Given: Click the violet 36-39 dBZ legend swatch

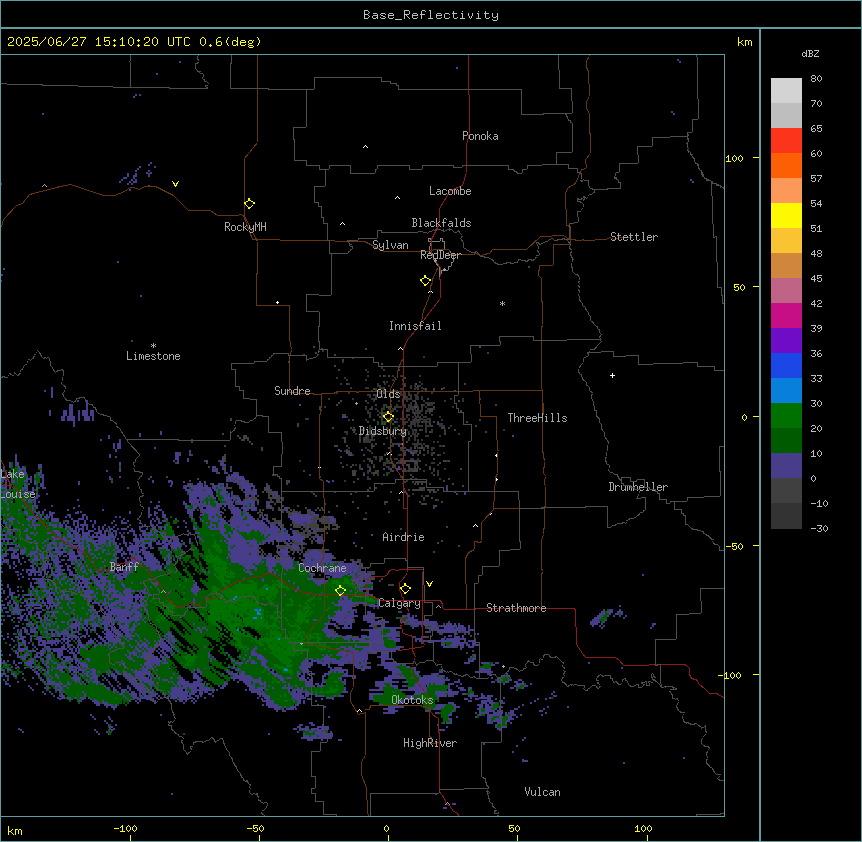Looking at the screenshot, I should point(786,341).
